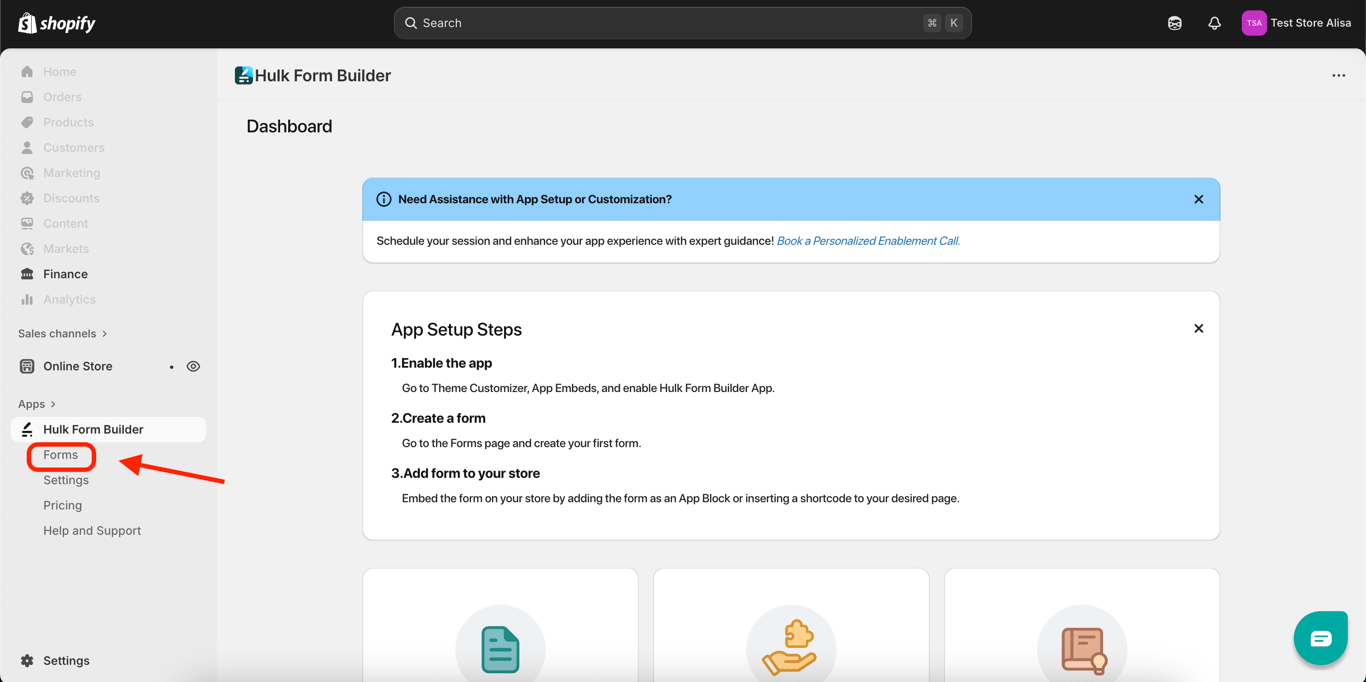Open Orders page

pyautogui.click(x=62, y=97)
